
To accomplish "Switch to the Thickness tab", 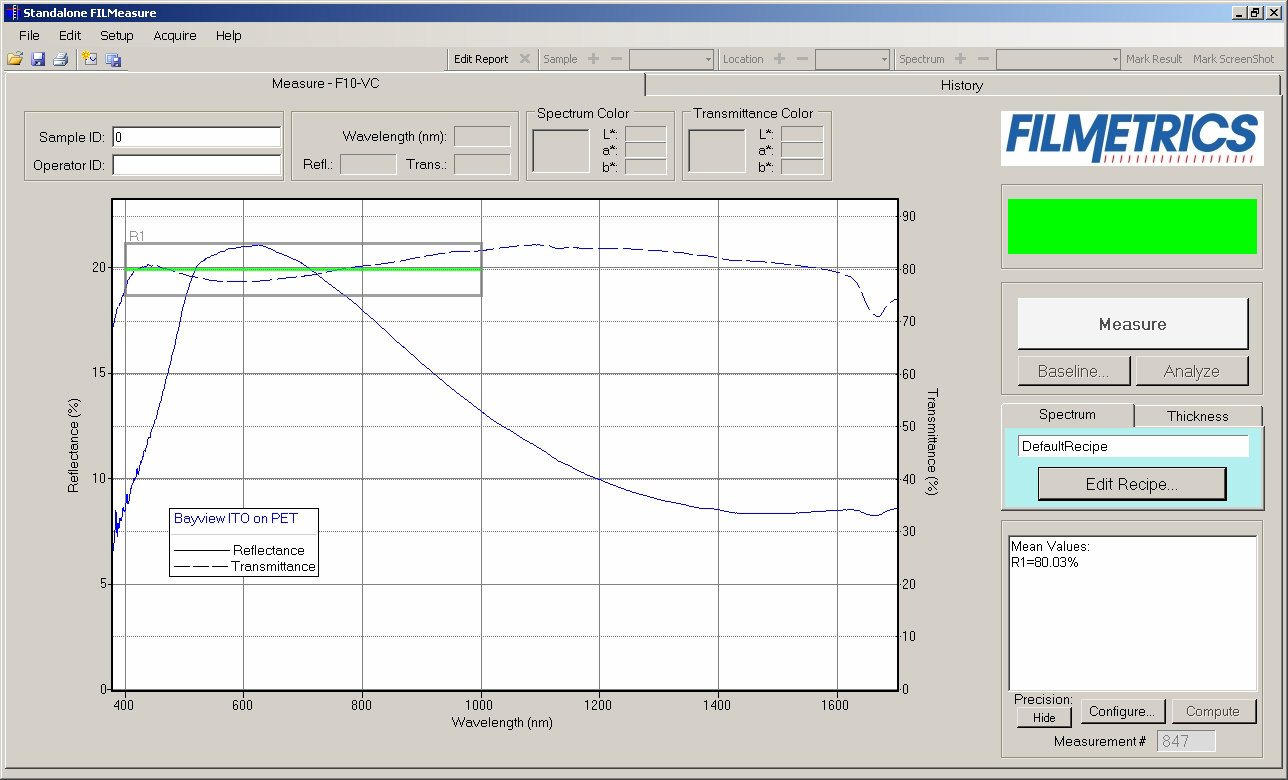I will [x=1198, y=416].
